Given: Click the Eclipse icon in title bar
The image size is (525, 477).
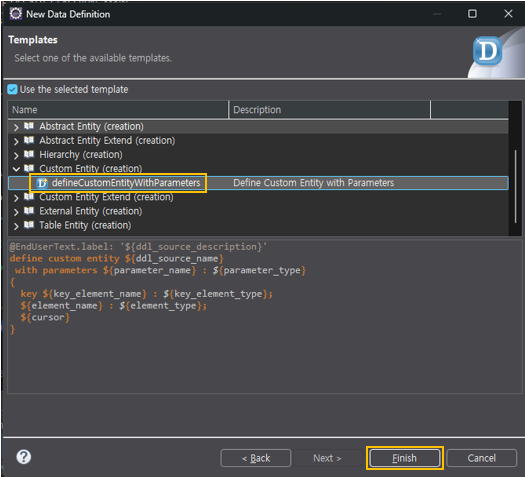Looking at the screenshot, I should coord(15,14).
